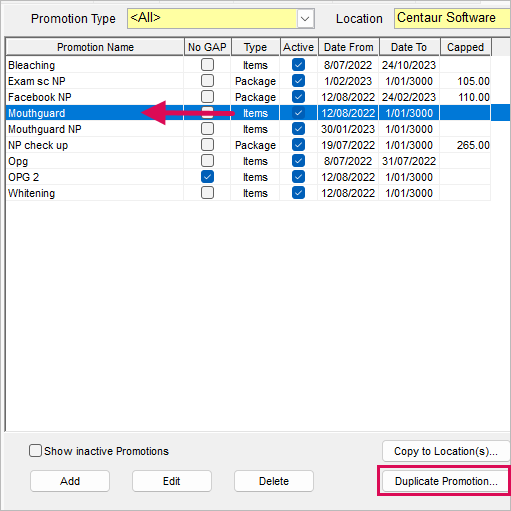Untick the No GAP checkbox for OPG 2
511x511 pixels.
(207, 177)
